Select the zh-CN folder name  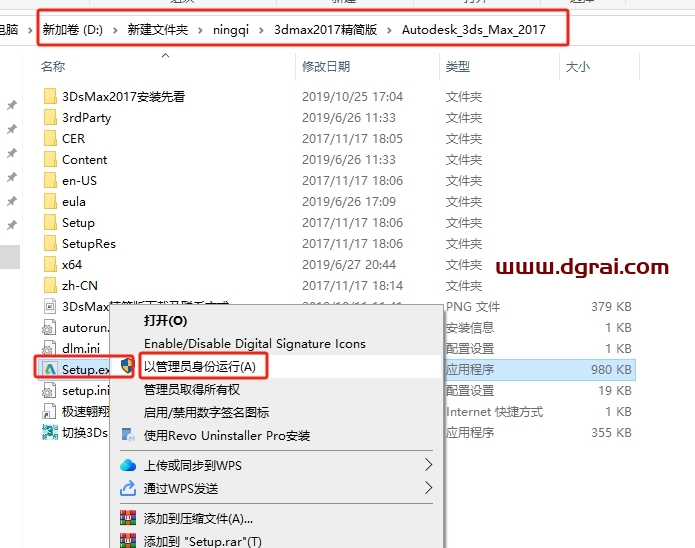(x=80, y=286)
